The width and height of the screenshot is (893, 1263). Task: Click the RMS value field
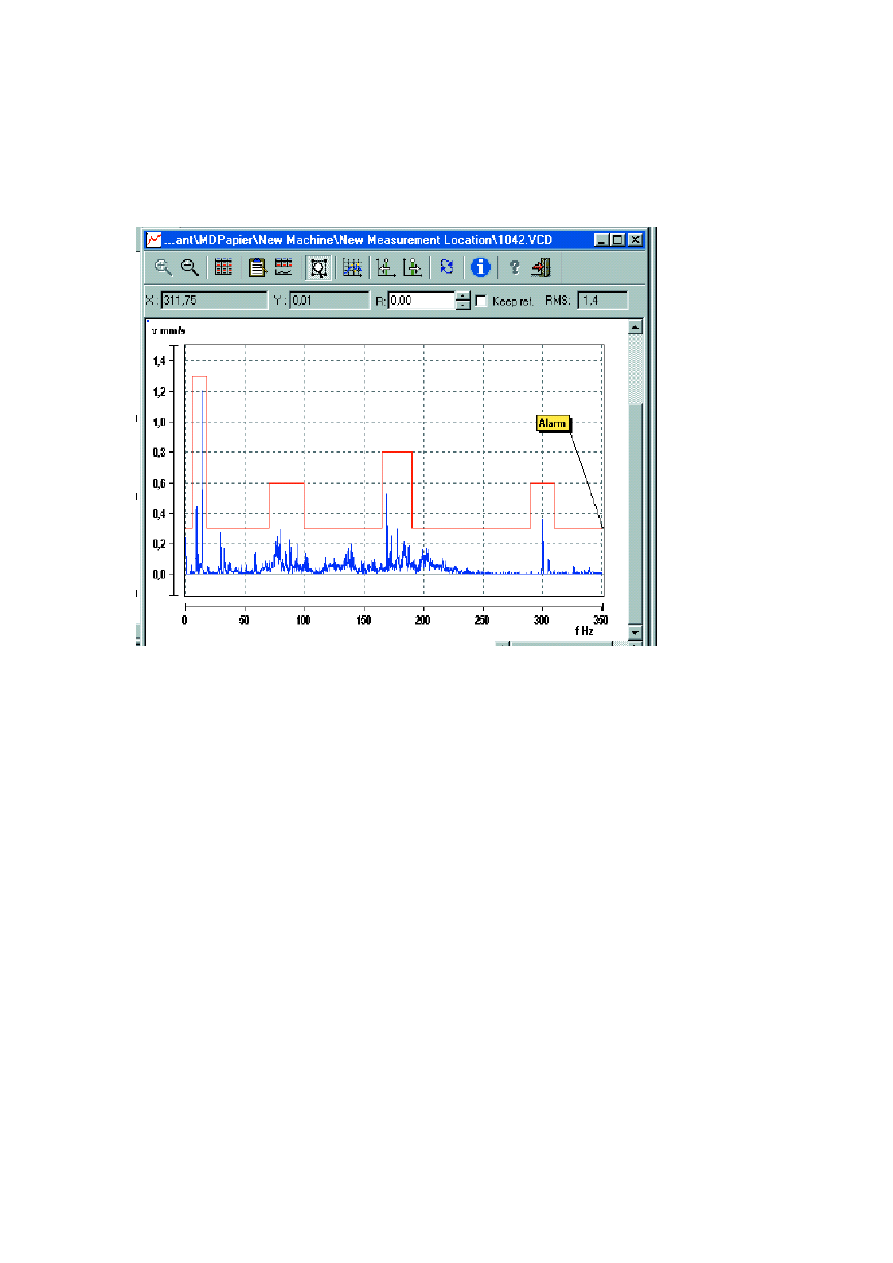(x=602, y=300)
